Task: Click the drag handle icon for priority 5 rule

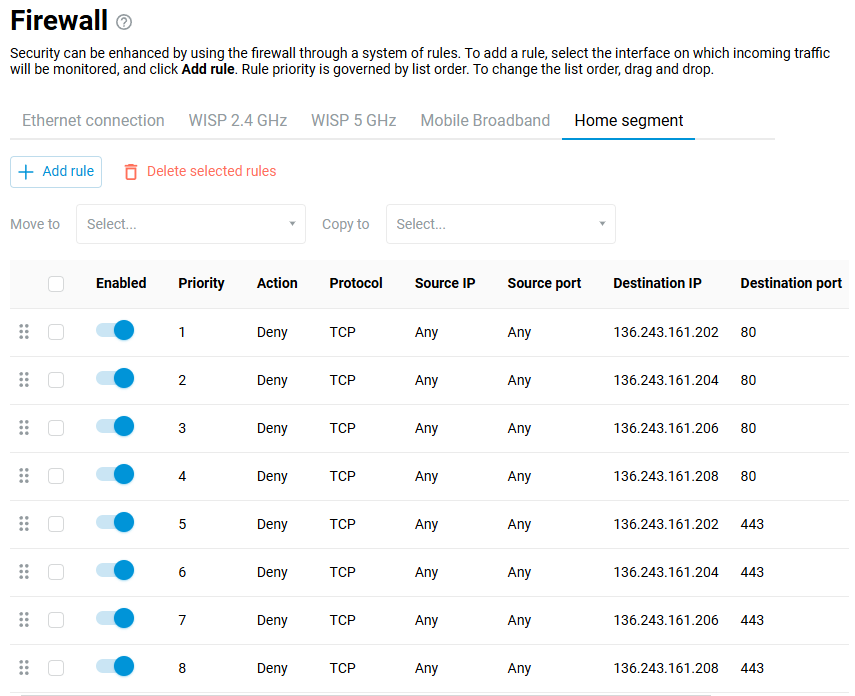Action: (x=24, y=524)
